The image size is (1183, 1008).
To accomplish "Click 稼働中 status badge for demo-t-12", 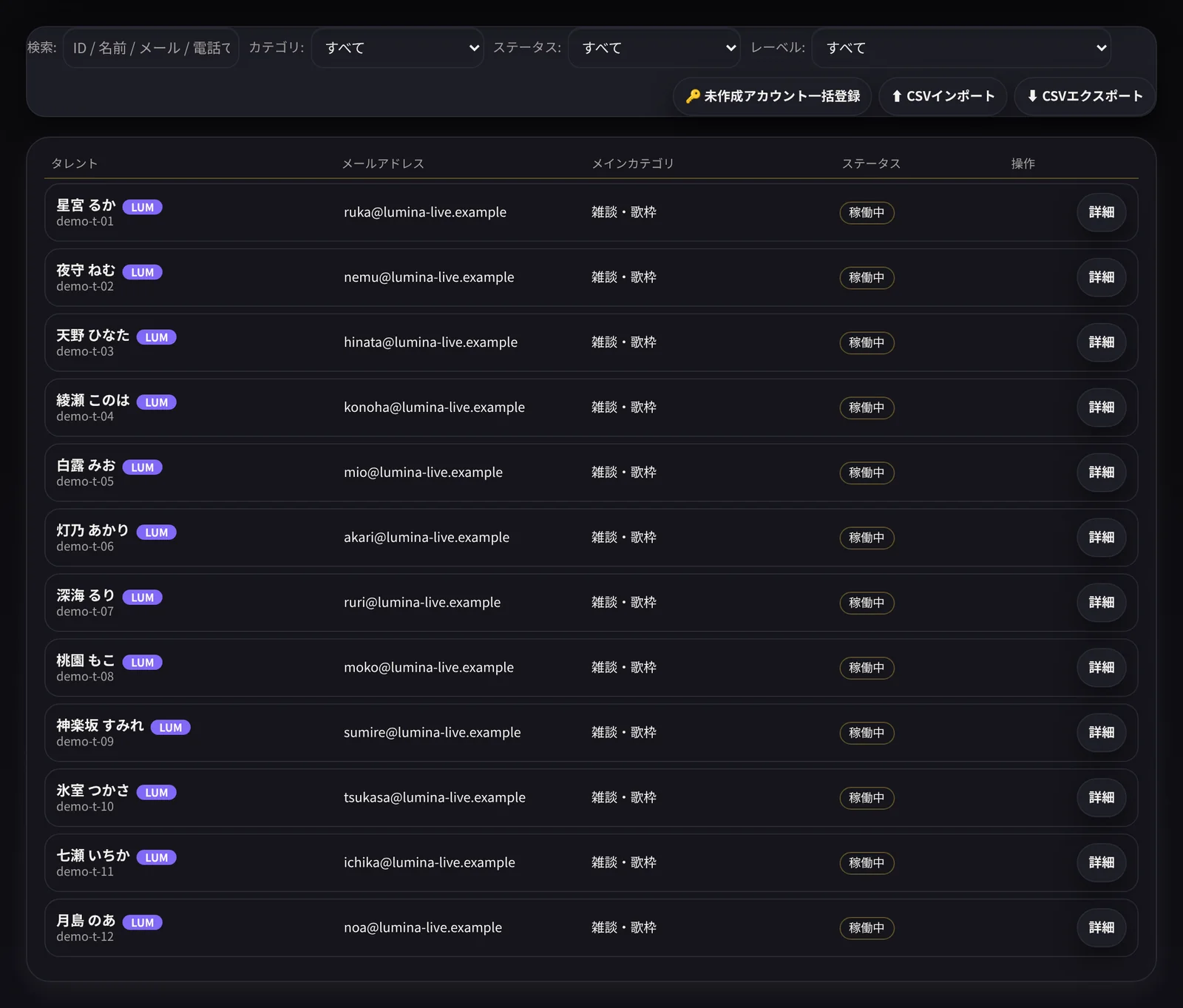I will [867, 928].
